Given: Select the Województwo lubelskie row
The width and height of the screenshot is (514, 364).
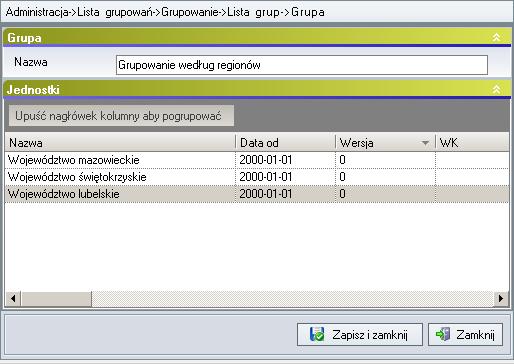Looking at the screenshot, I should click(x=257, y=194).
